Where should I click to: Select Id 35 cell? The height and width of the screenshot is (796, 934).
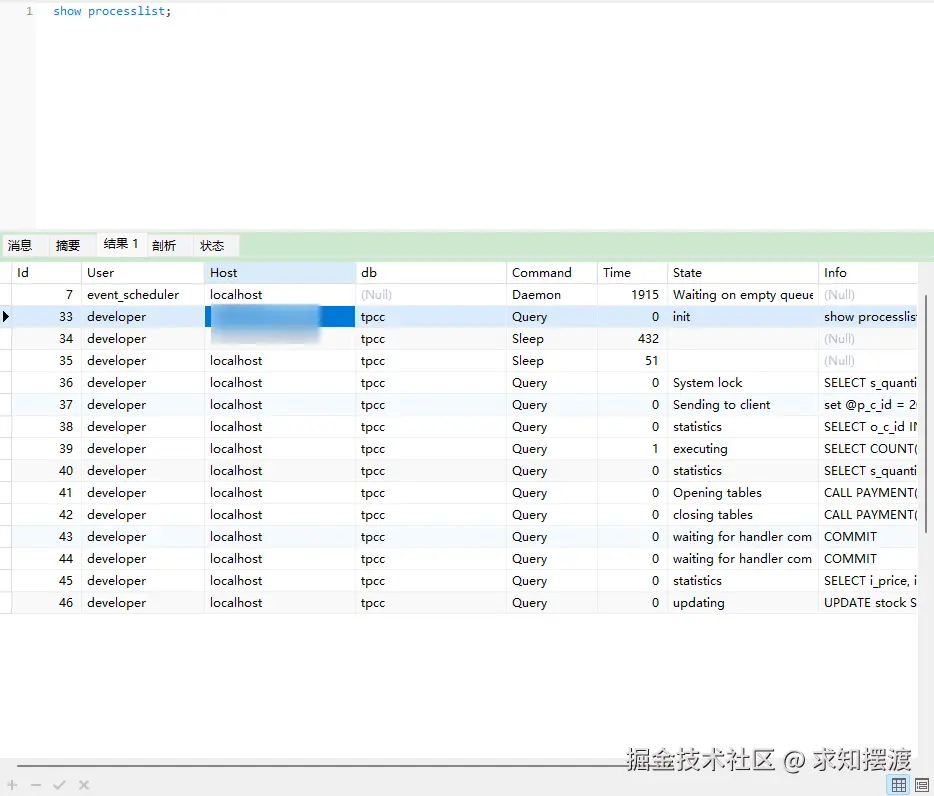(x=46, y=361)
